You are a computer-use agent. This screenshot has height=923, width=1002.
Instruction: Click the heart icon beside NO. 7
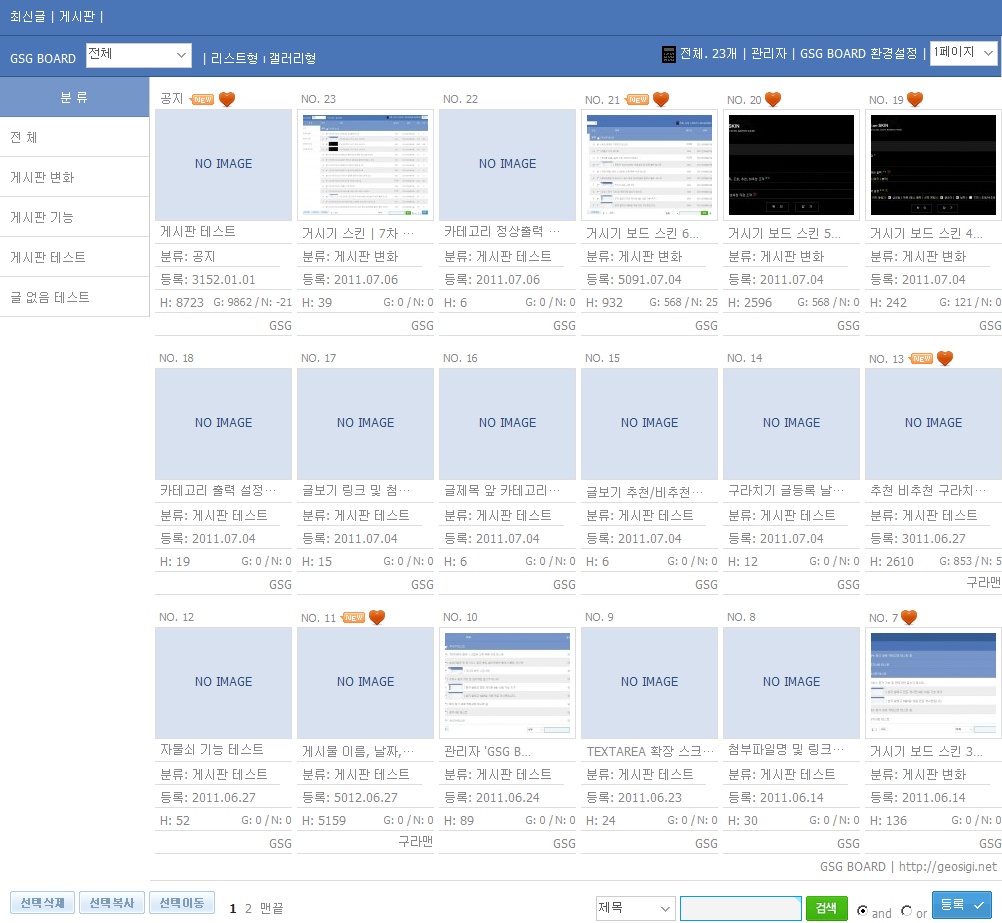pos(909,617)
